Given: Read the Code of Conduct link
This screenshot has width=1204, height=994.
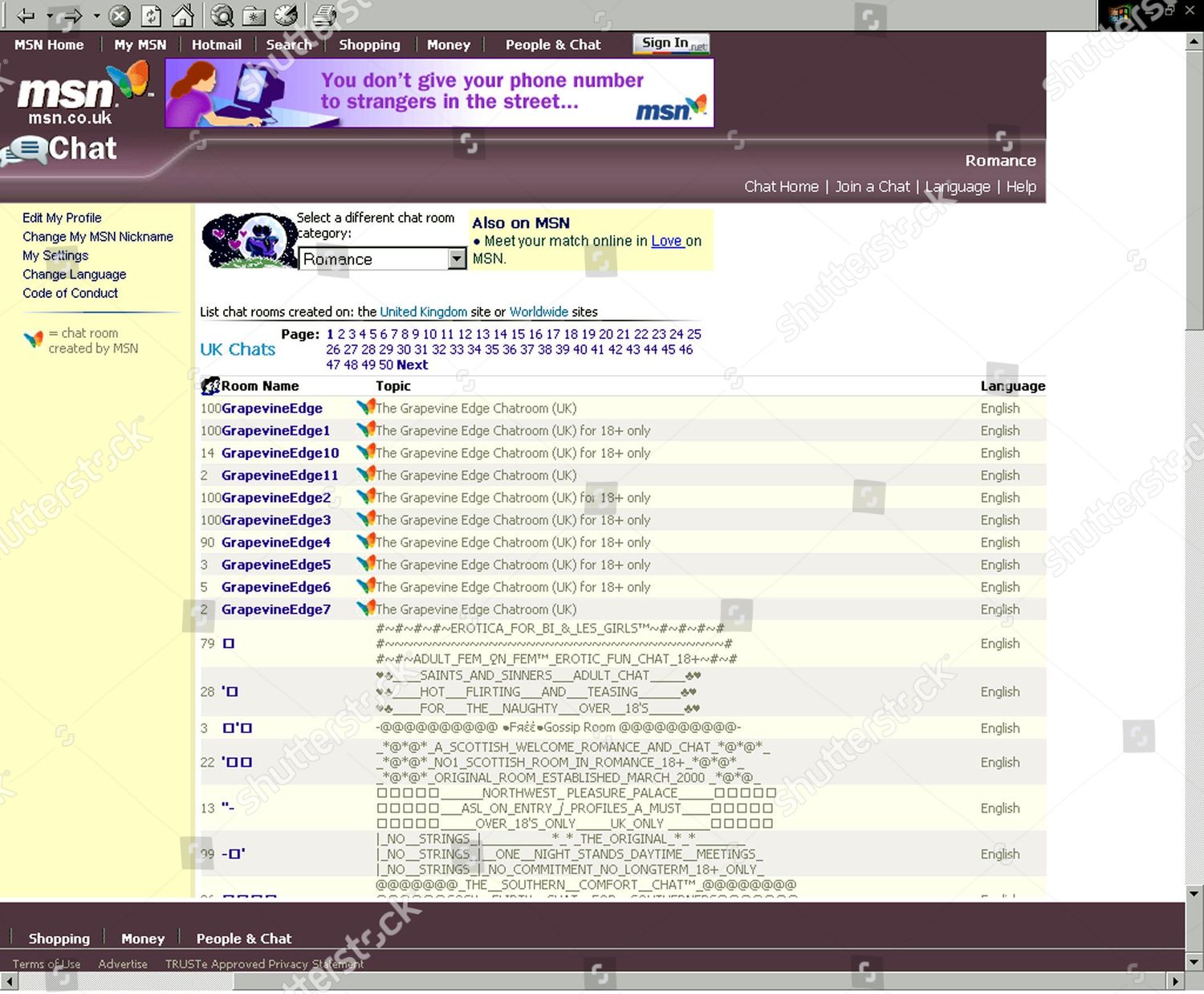Looking at the screenshot, I should [x=70, y=293].
